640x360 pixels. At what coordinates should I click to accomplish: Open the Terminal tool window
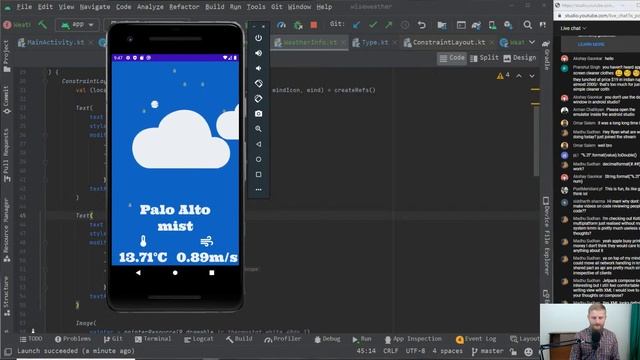(x=153, y=339)
